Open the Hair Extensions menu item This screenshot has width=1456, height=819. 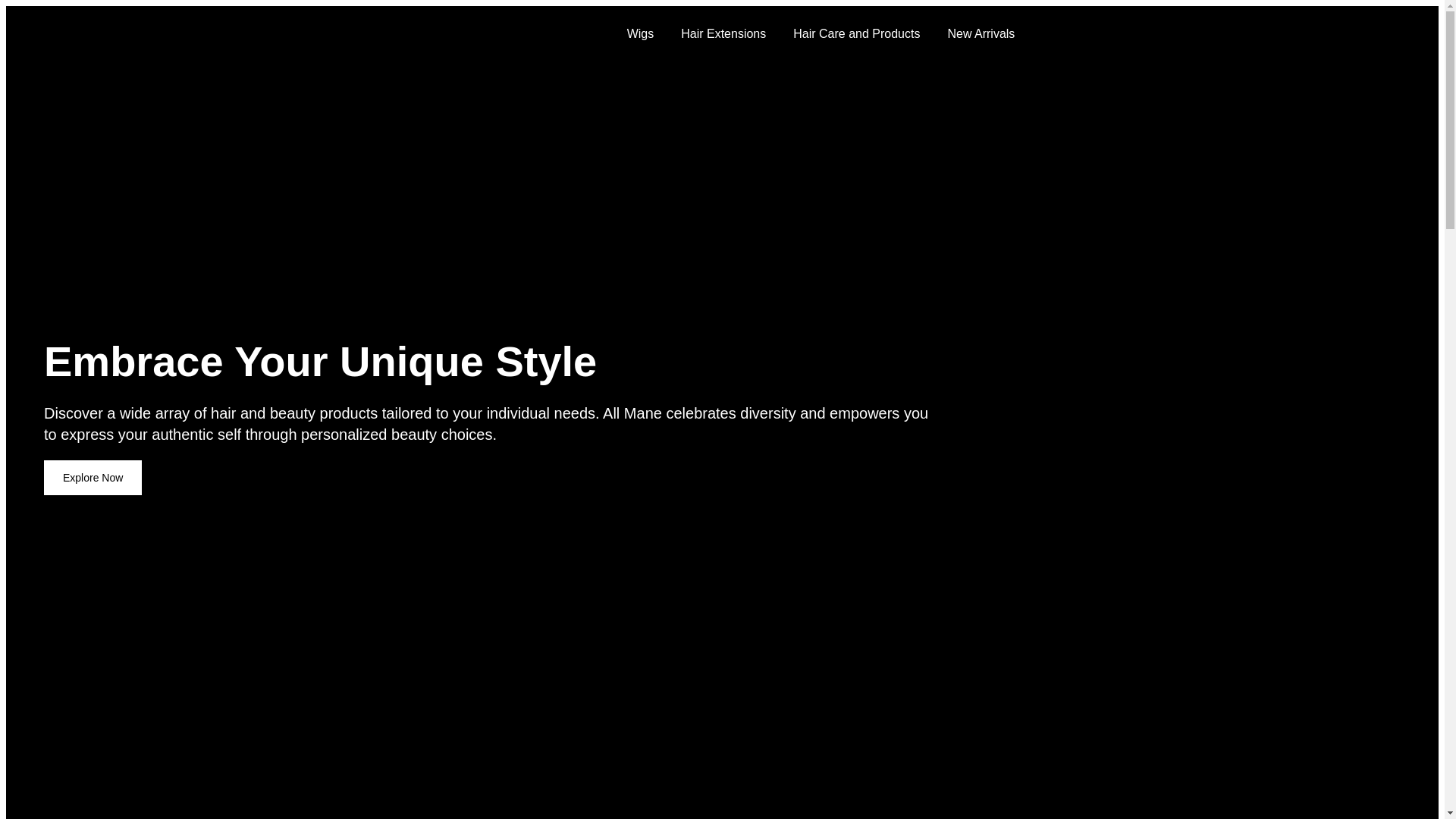723,34
